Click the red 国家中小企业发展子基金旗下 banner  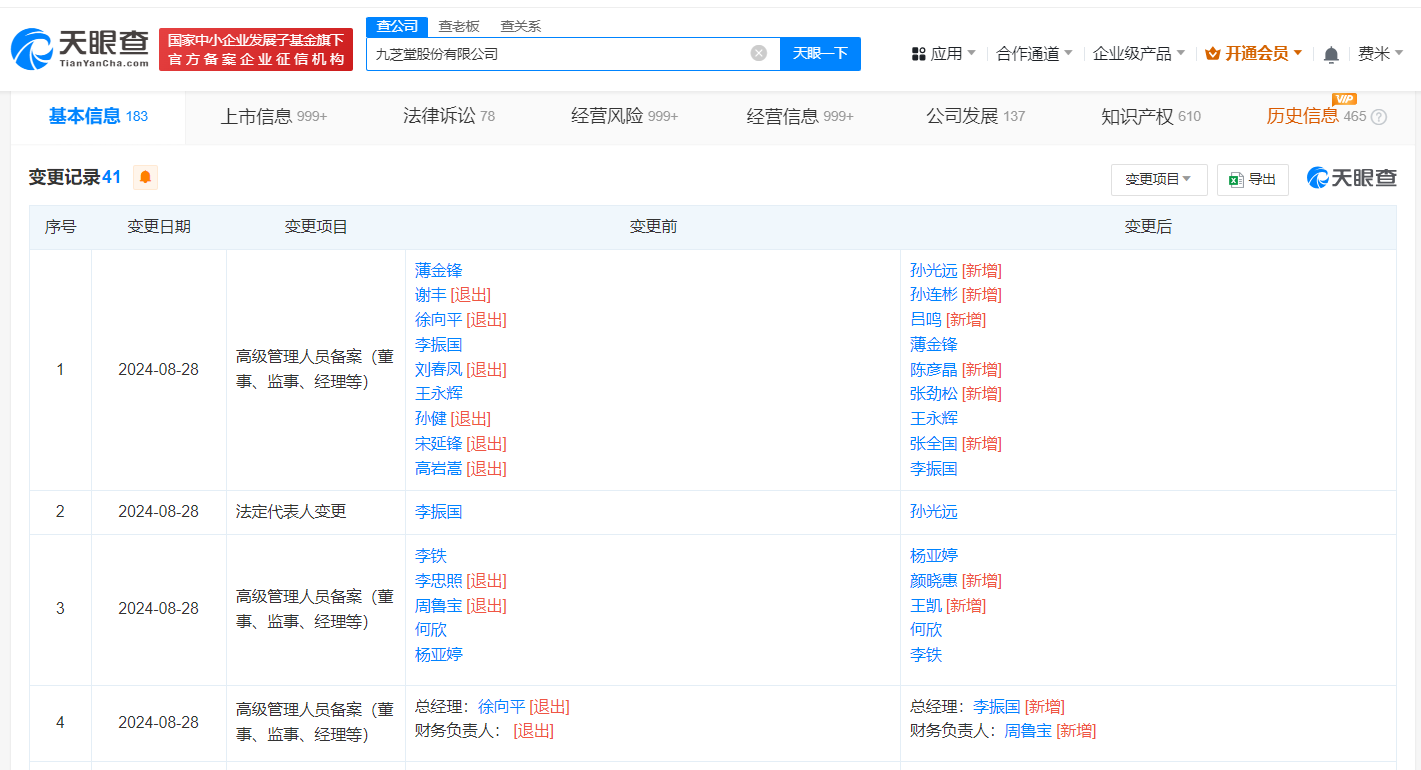tap(256, 49)
